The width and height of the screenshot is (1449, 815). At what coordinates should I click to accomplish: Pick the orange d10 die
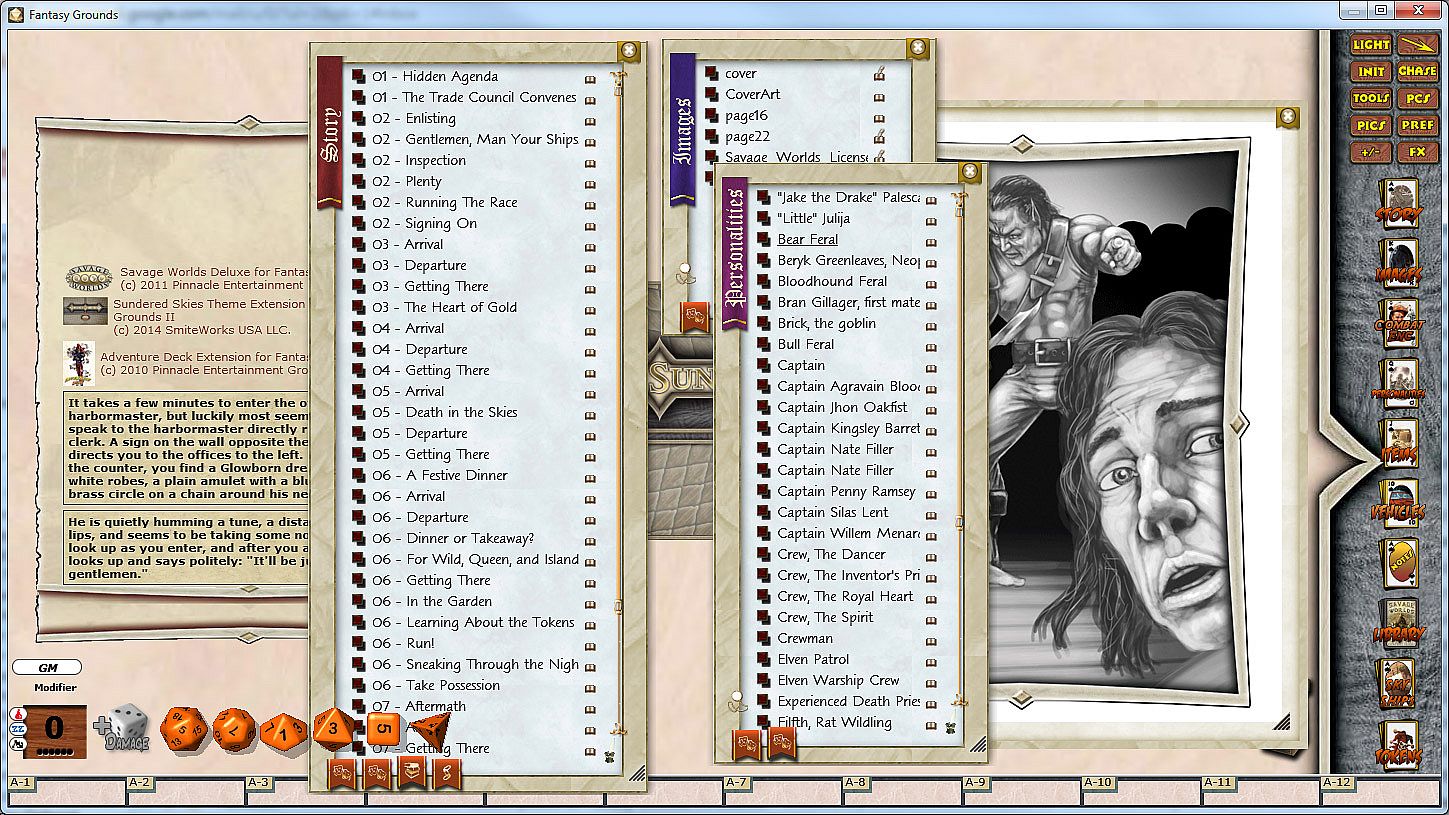(x=283, y=732)
